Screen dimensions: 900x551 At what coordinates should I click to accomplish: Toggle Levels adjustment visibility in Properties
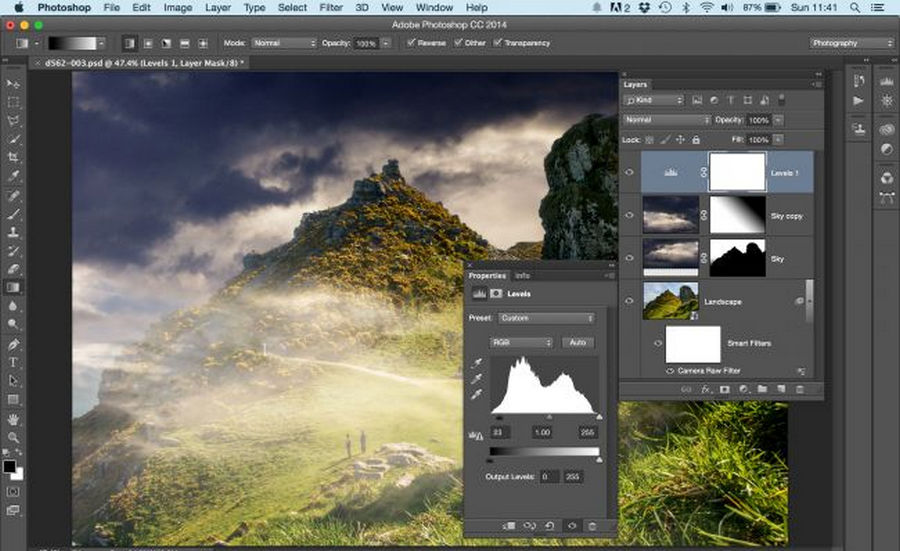click(x=572, y=525)
